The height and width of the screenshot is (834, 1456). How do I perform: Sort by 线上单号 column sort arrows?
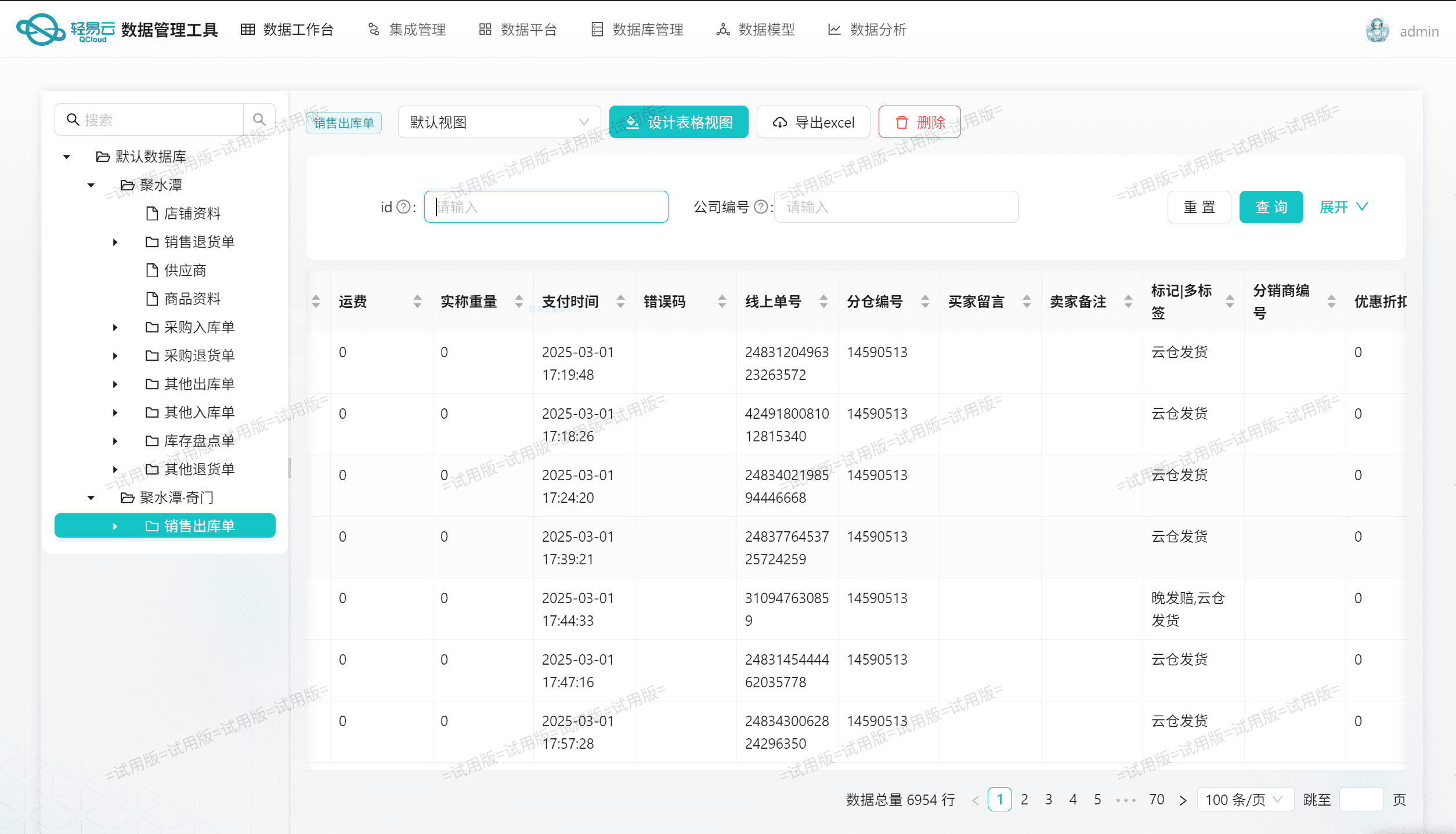(823, 302)
